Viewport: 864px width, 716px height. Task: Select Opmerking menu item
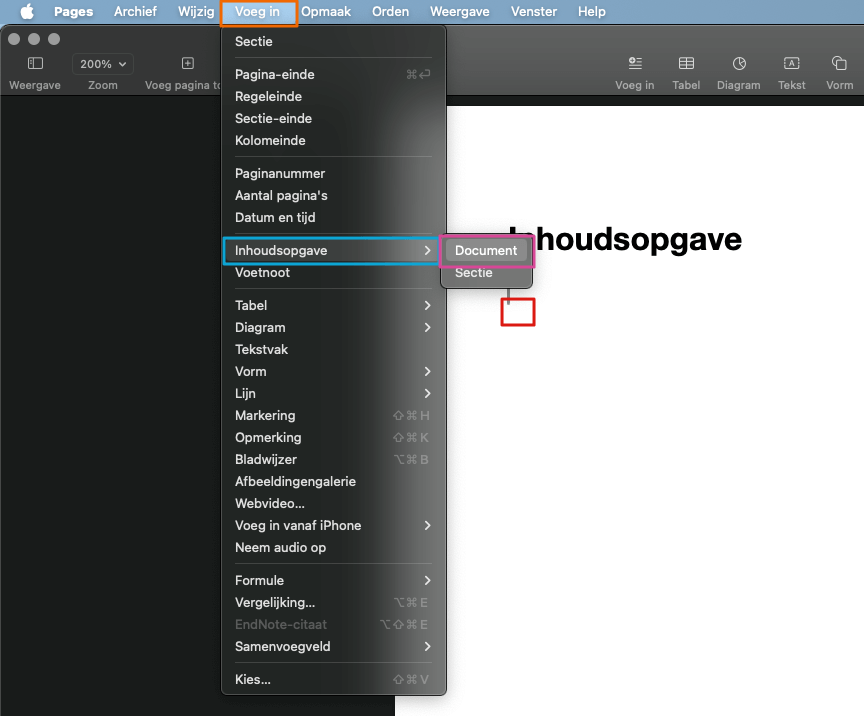[333, 438]
